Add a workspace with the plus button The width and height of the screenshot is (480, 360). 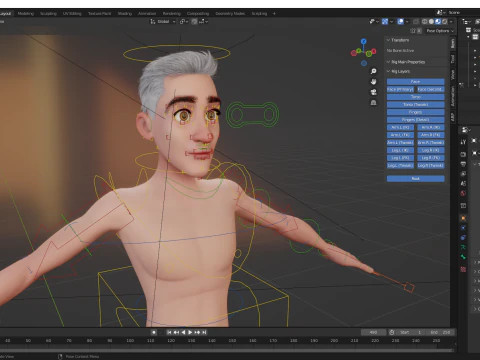pos(274,14)
